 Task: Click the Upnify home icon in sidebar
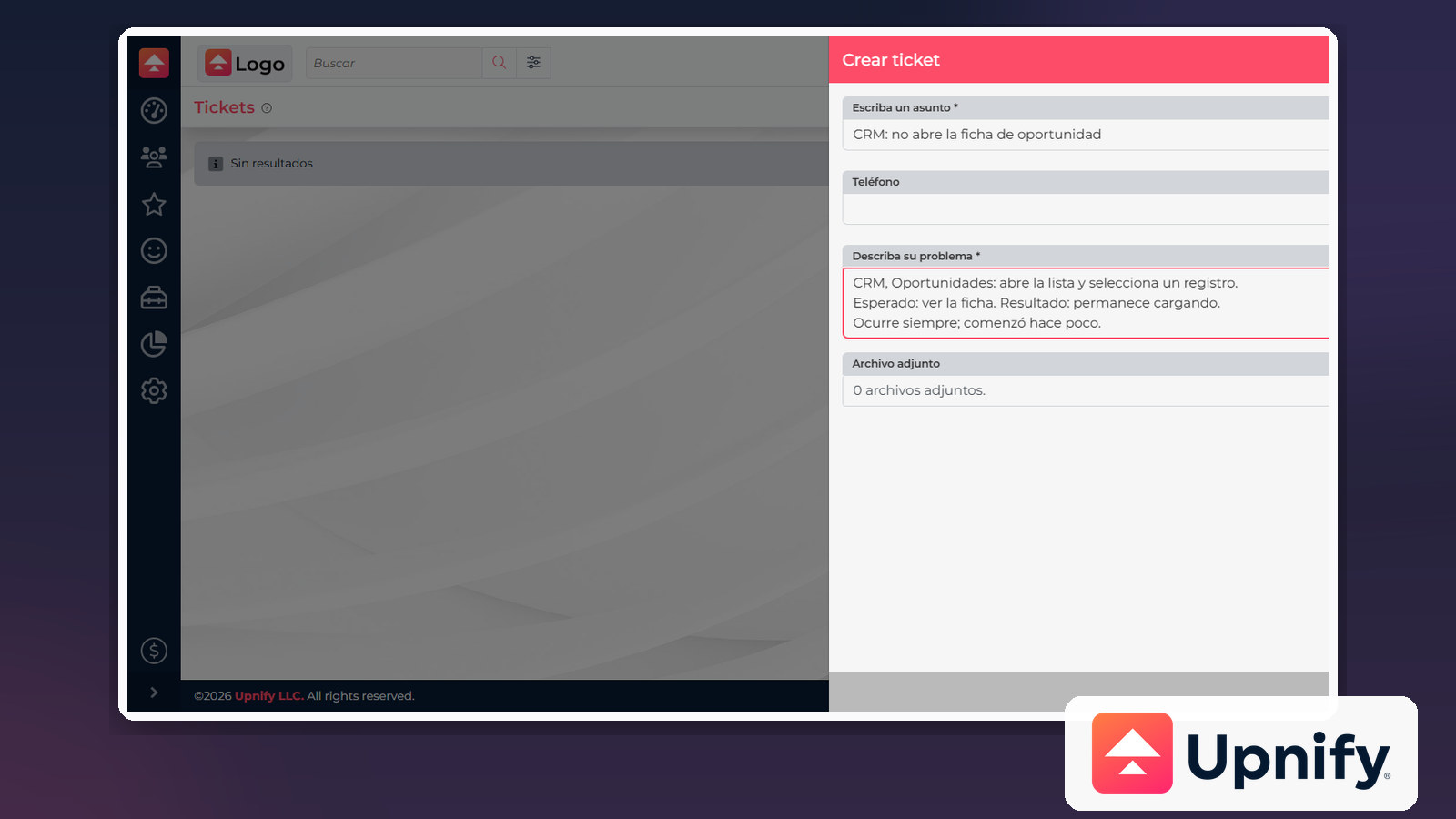coord(154,63)
